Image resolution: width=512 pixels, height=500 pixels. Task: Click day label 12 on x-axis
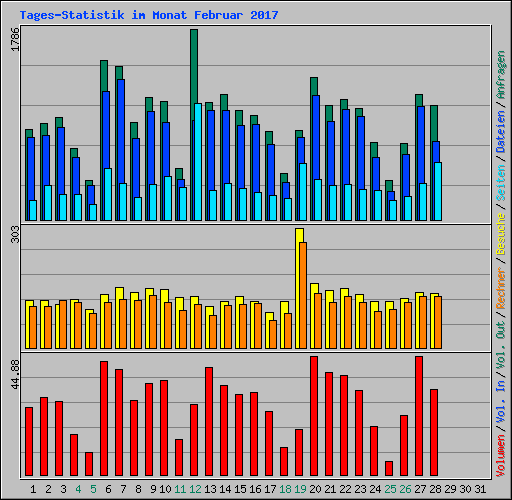pos(195,489)
